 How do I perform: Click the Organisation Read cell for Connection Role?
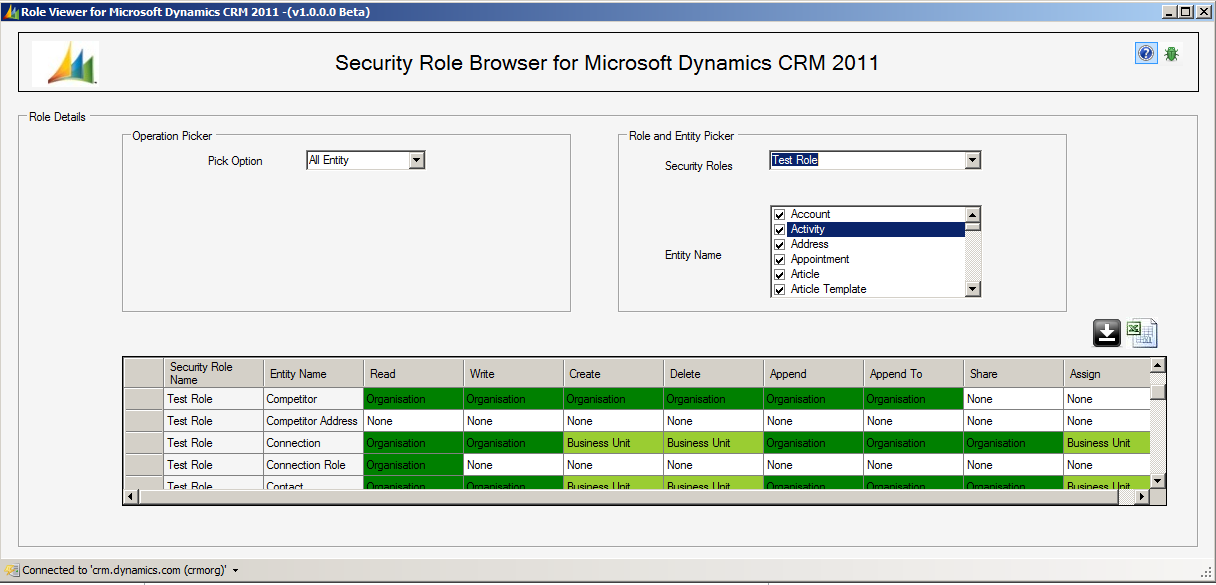413,464
